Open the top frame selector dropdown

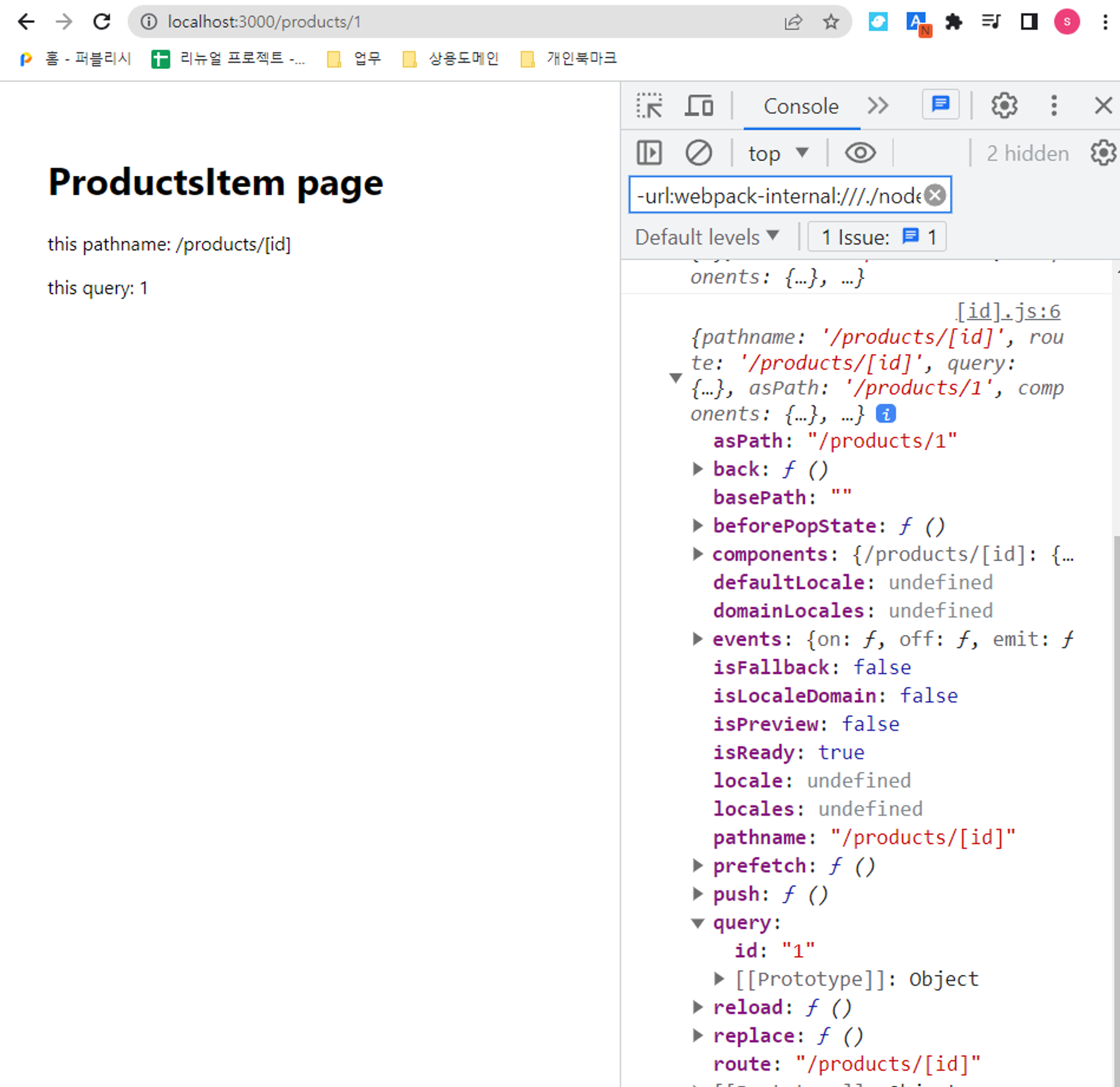(x=779, y=152)
